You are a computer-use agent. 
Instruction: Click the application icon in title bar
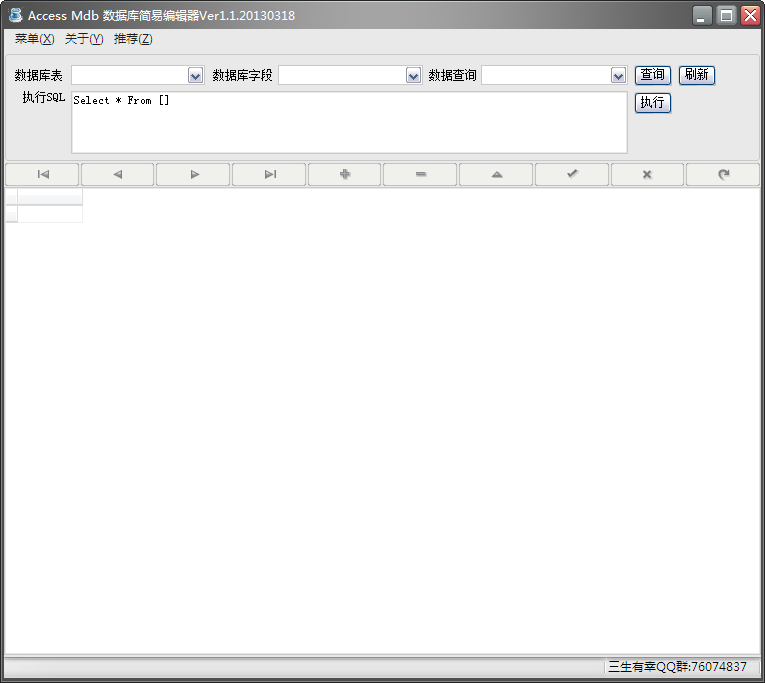(16, 15)
